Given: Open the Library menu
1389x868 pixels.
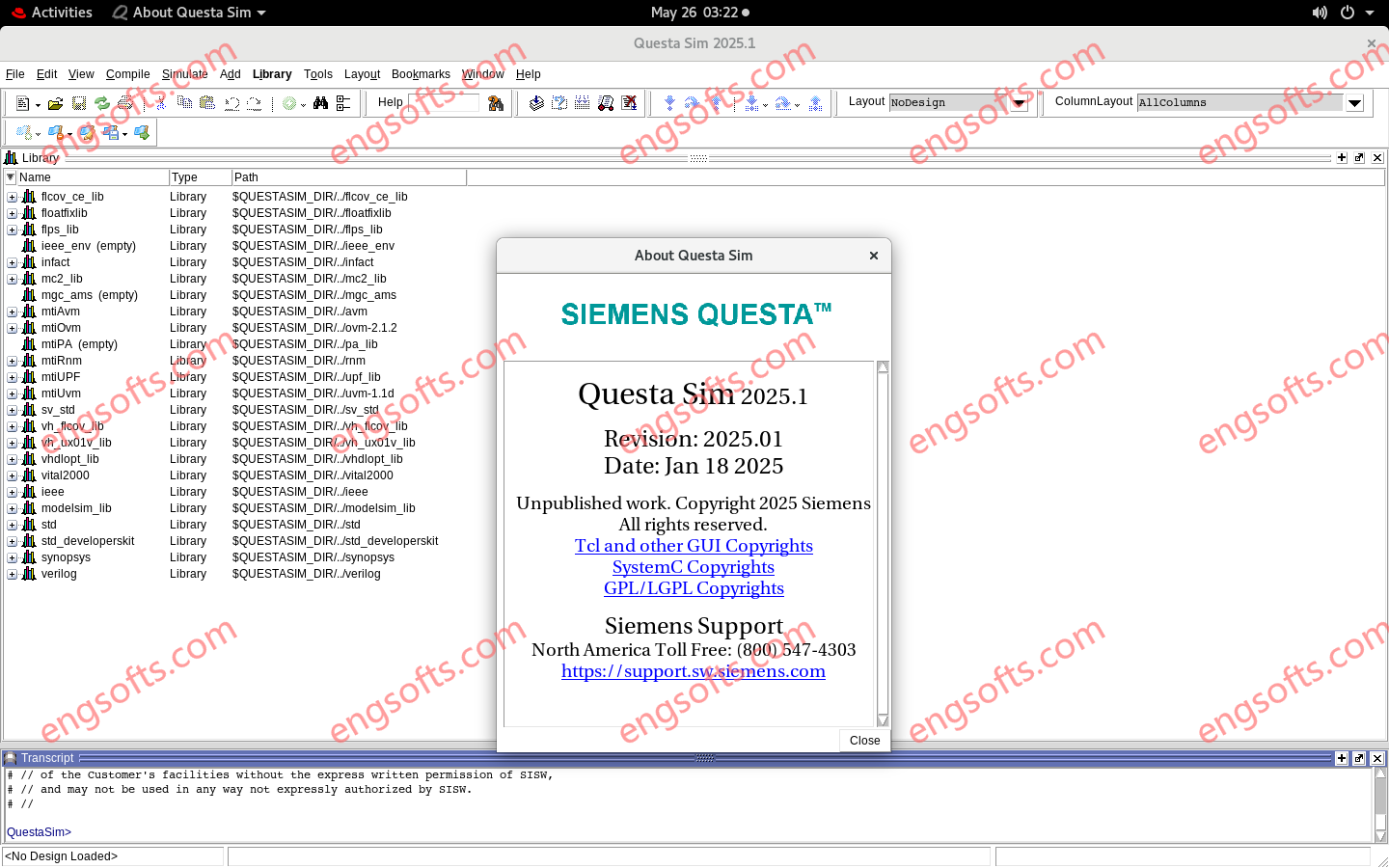Looking at the screenshot, I should coord(272,74).
